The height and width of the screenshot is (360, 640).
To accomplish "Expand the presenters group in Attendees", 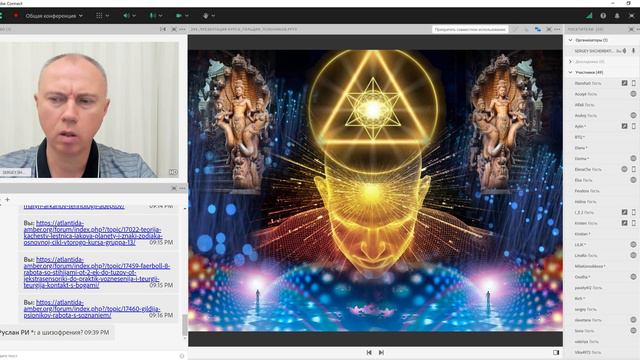I will click(571, 62).
